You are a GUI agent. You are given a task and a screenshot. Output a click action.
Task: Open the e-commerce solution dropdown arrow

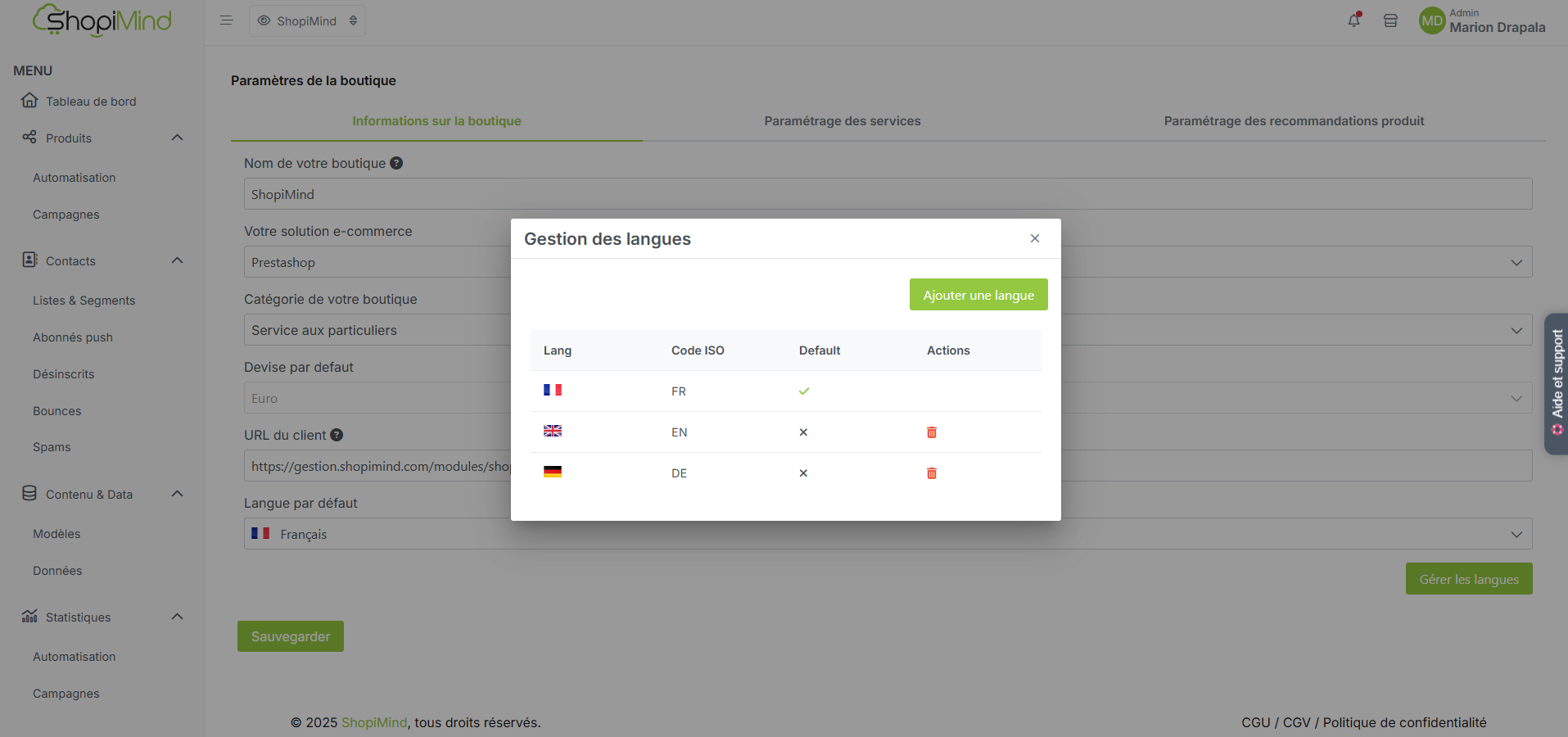point(1516,262)
